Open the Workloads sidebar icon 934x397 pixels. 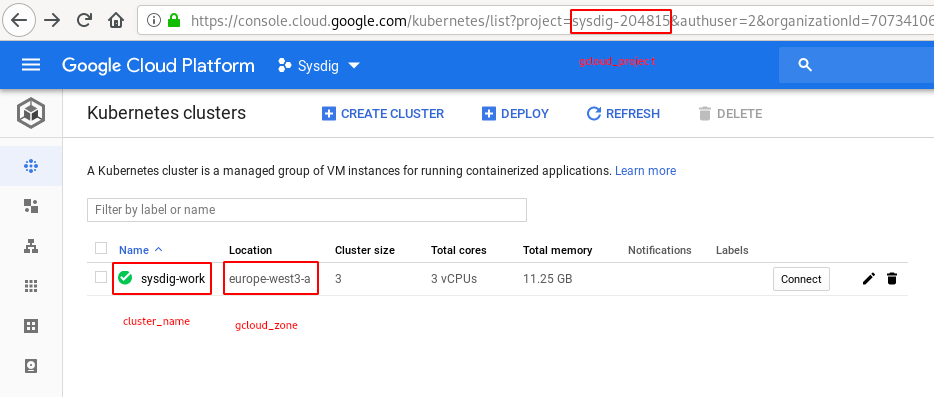click(x=31, y=206)
